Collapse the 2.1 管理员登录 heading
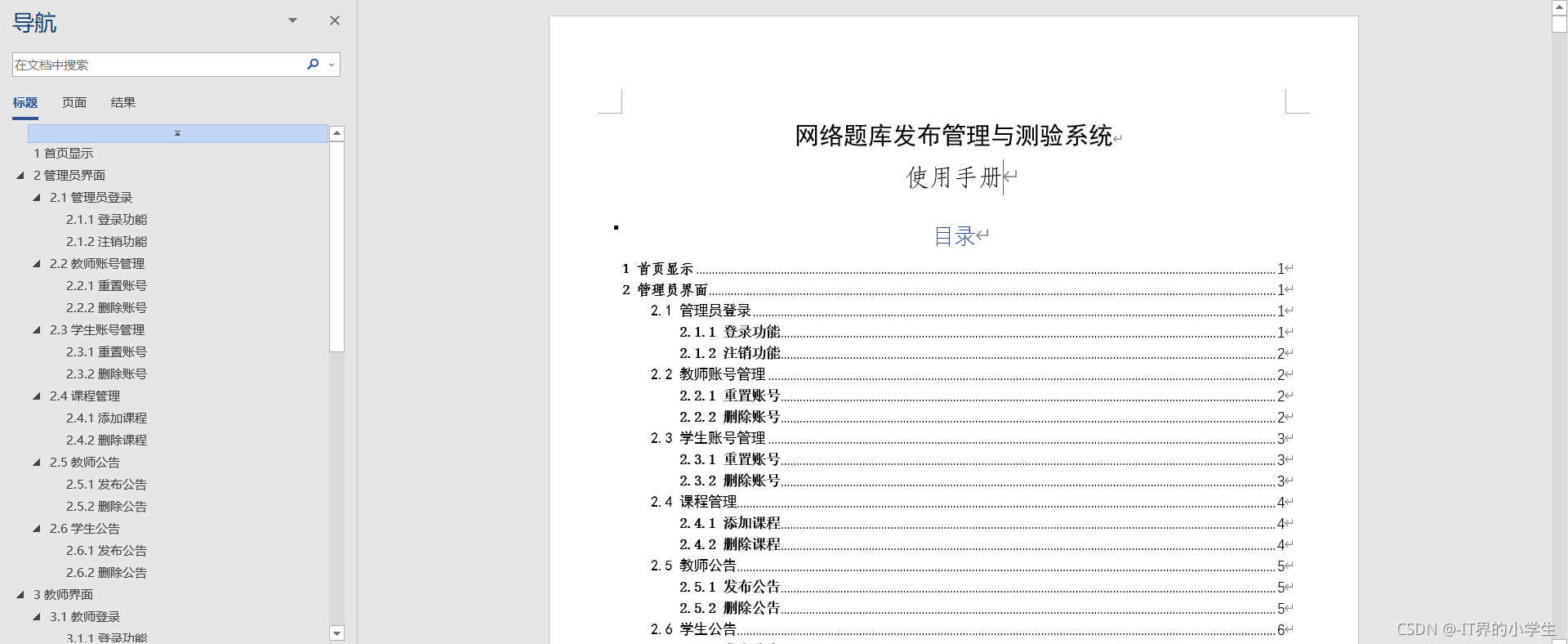Screen dimensions: 1568x644 37,197
